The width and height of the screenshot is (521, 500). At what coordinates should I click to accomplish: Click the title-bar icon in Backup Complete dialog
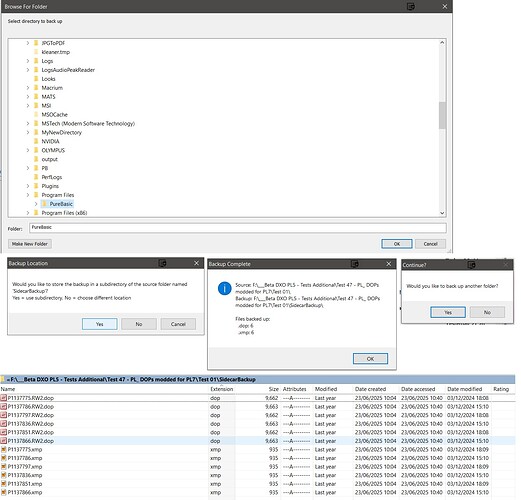tap(355, 264)
